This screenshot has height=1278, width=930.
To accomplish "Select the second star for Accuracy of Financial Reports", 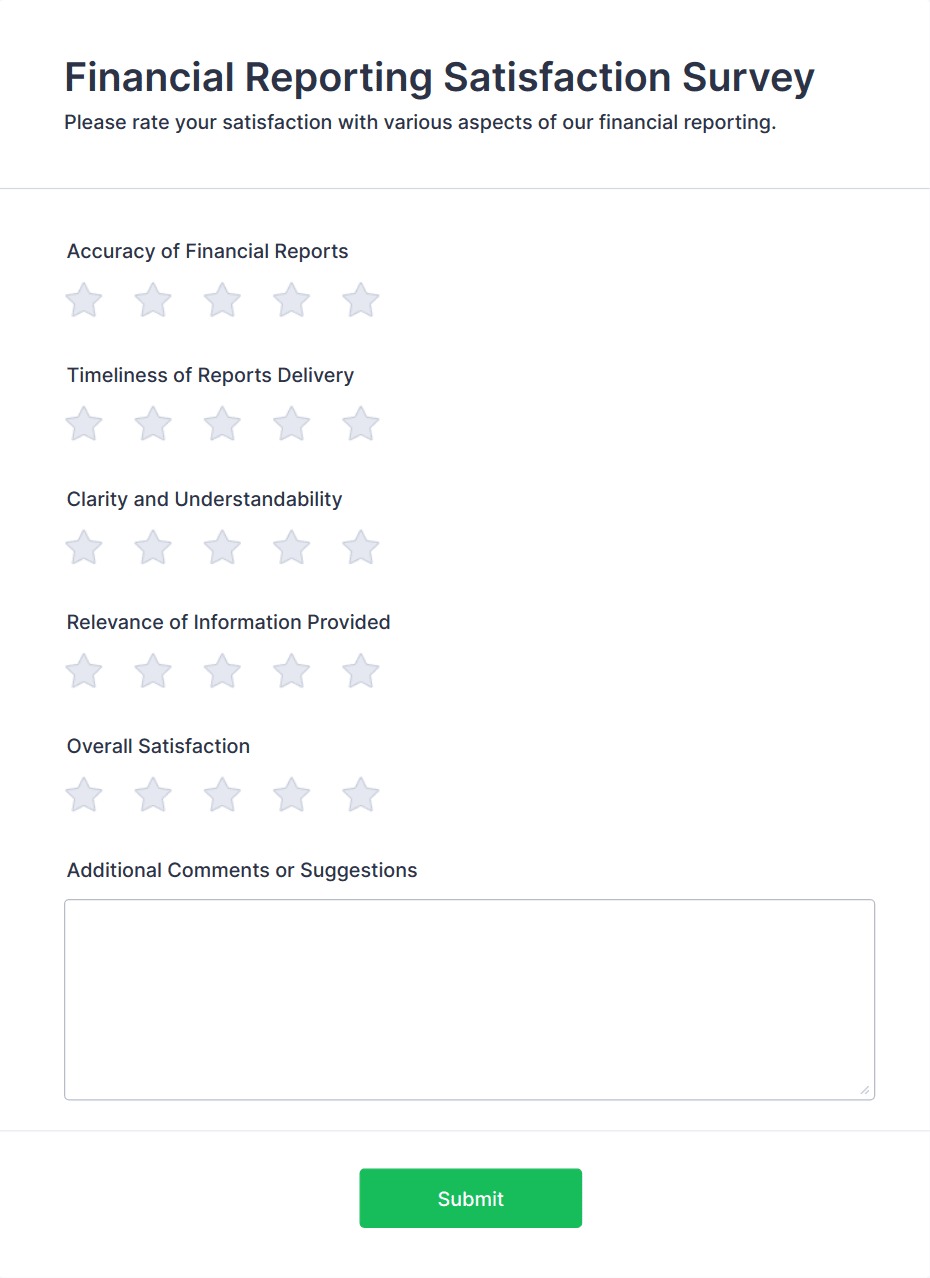I will (153, 300).
